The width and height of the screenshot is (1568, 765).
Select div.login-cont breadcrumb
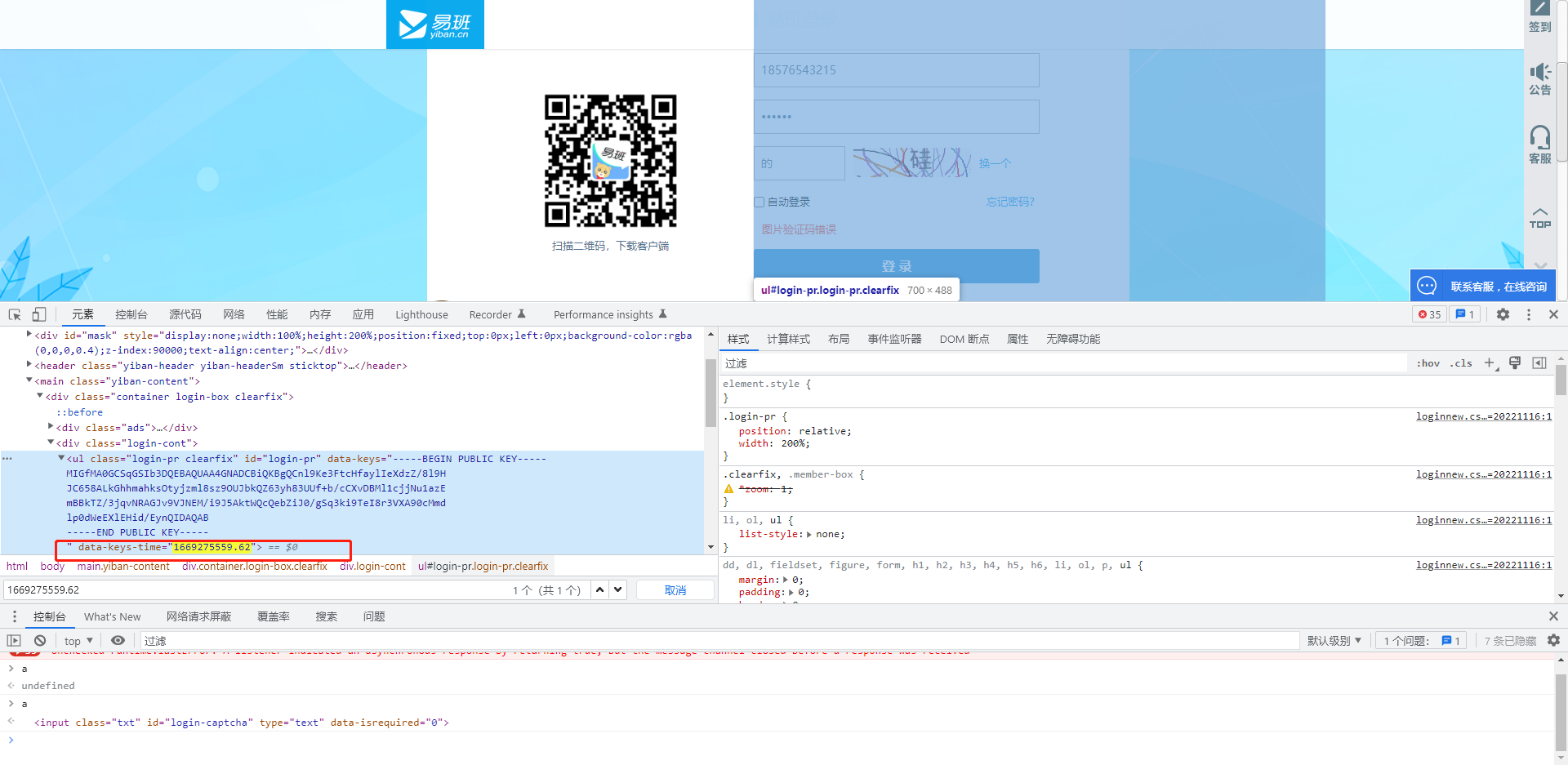point(372,566)
